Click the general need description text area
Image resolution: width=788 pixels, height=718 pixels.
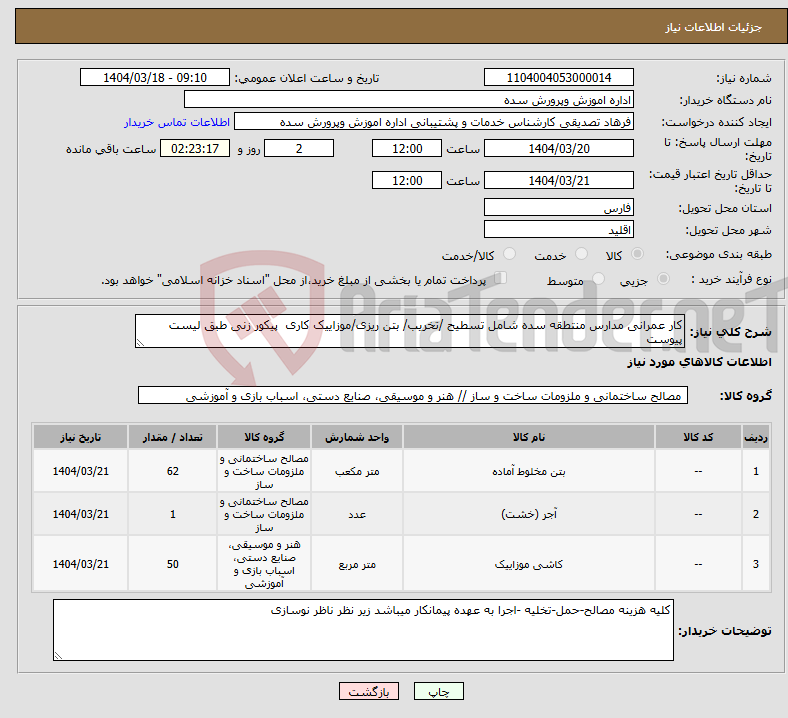410,331
